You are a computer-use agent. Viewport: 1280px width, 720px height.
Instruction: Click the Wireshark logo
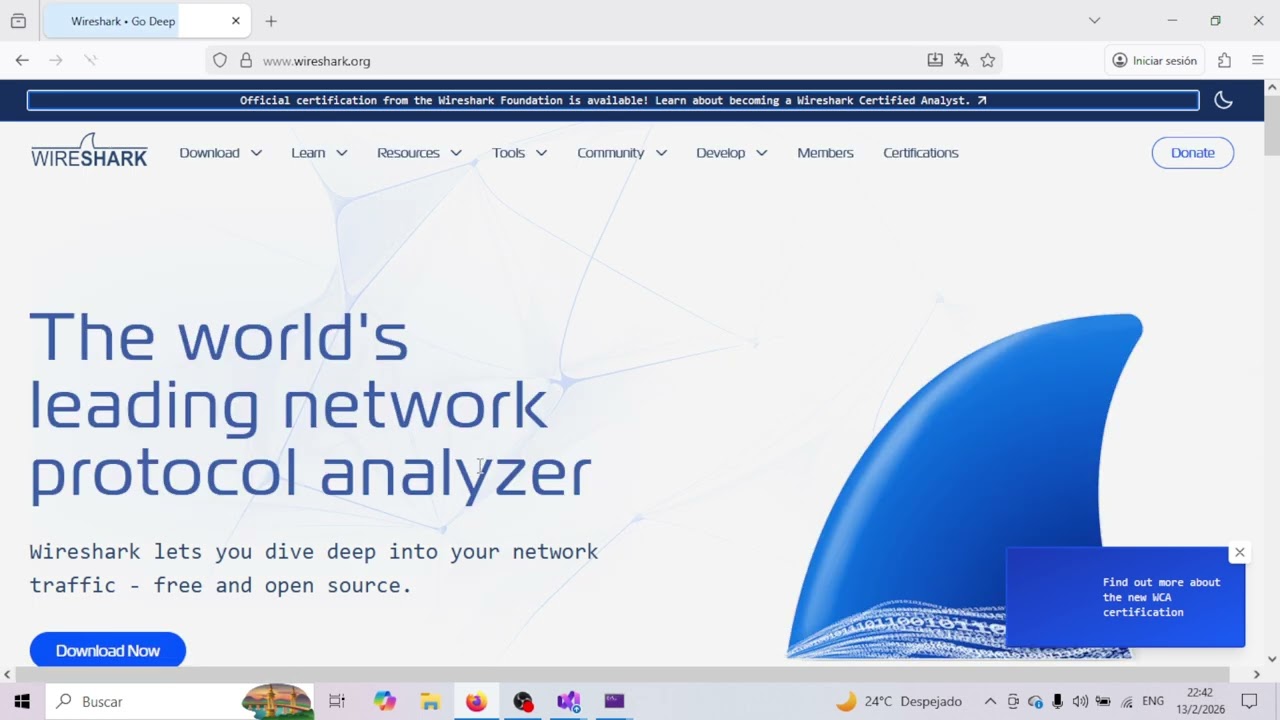tap(89, 151)
